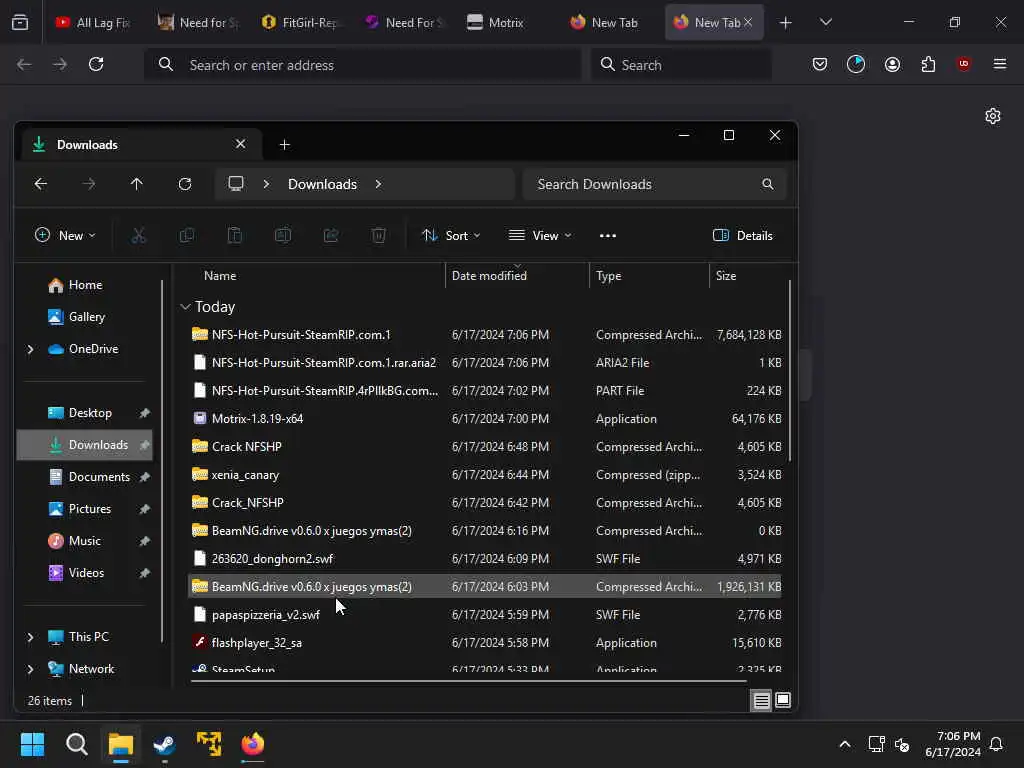The width and height of the screenshot is (1024, 768).
Task: Click the file list horizontal scrollbar
Action: click(468, 680)
